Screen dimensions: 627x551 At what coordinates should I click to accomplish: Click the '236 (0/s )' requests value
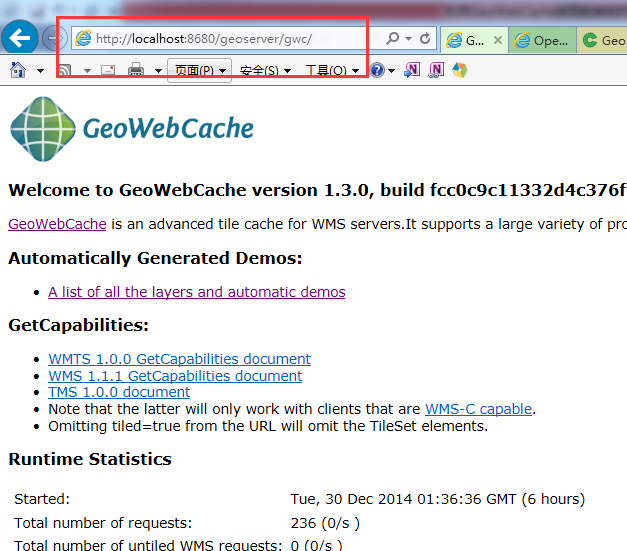tap(325, 523)
